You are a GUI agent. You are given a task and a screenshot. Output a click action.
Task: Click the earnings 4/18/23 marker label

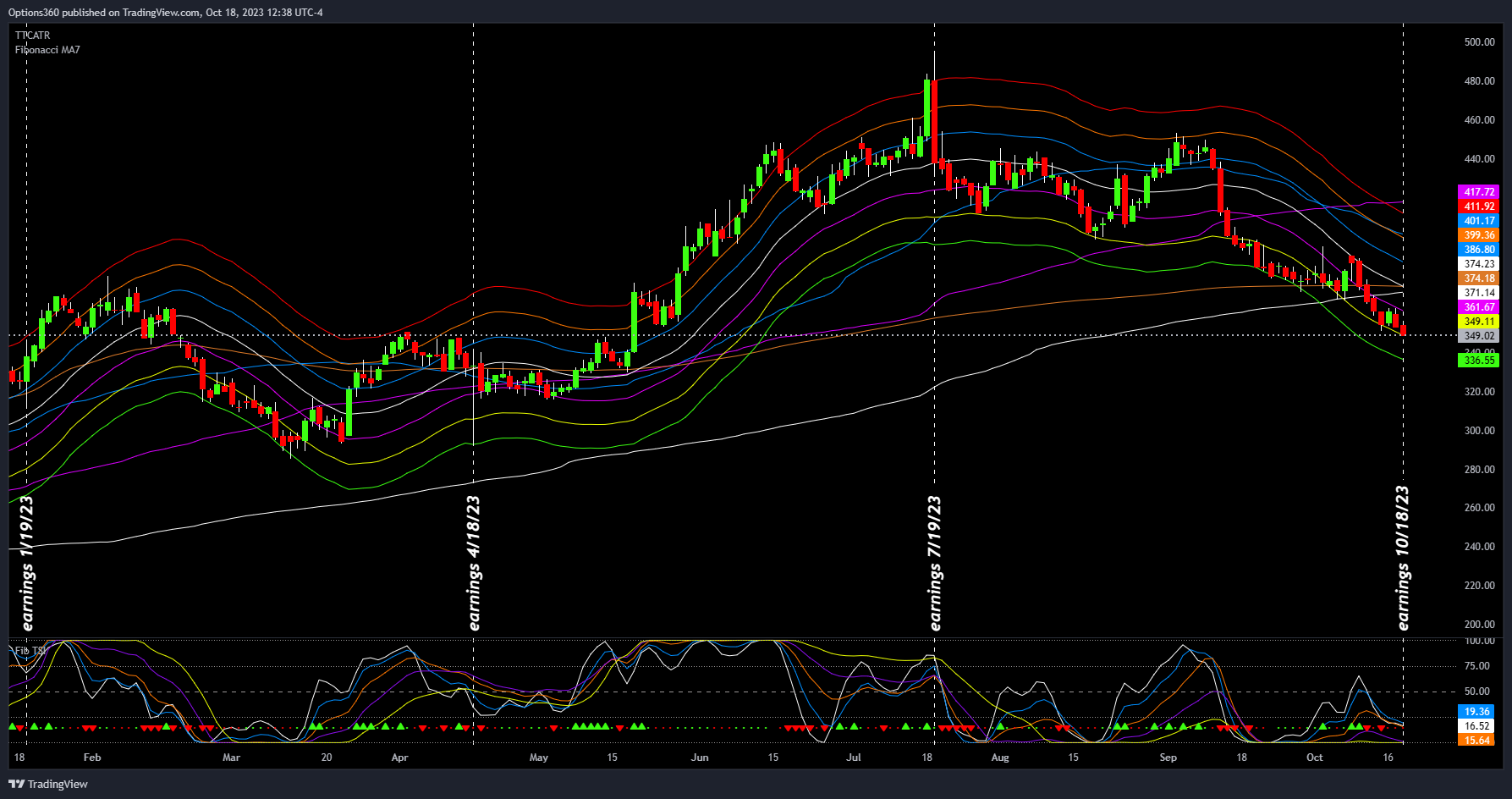474,563
